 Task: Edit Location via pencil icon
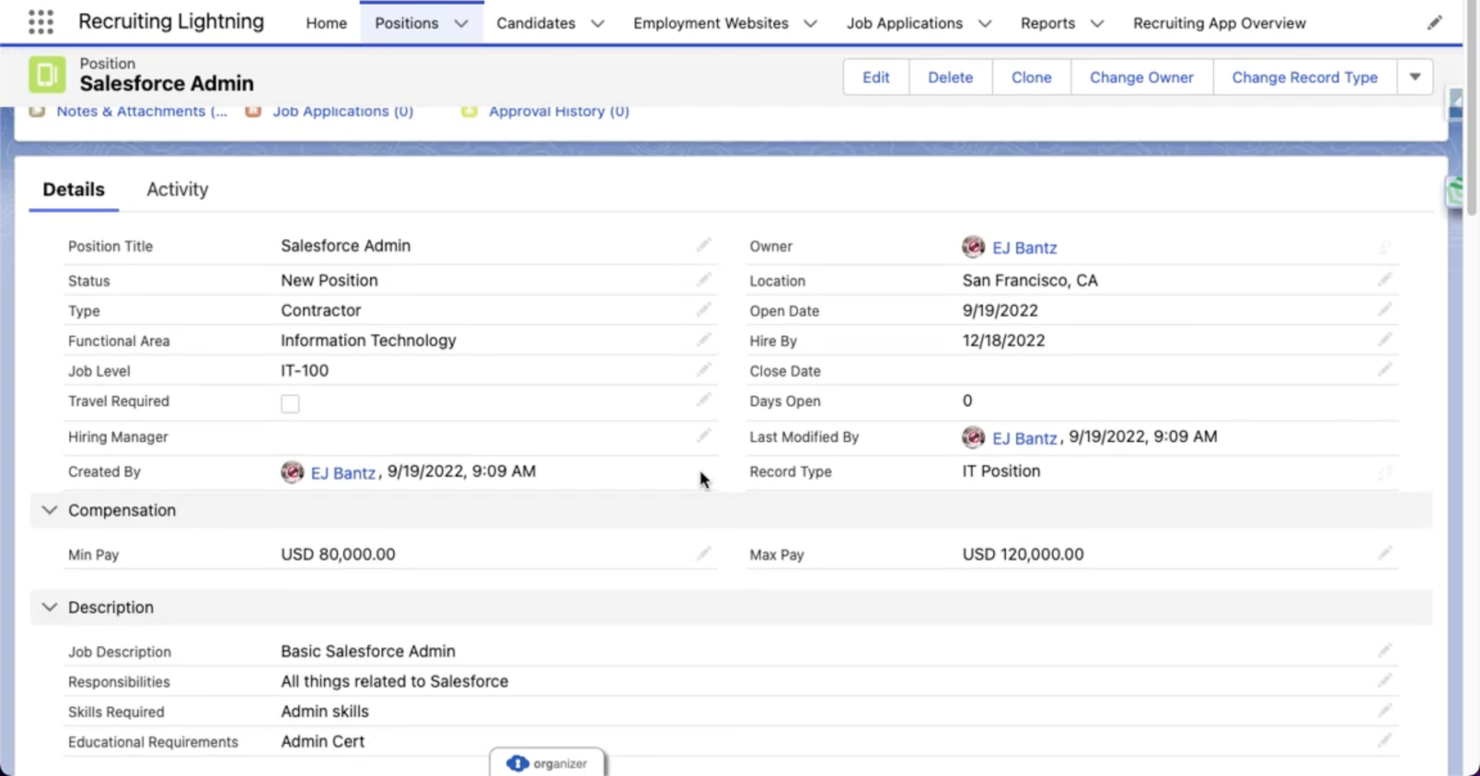click(x=1385, y=279)
